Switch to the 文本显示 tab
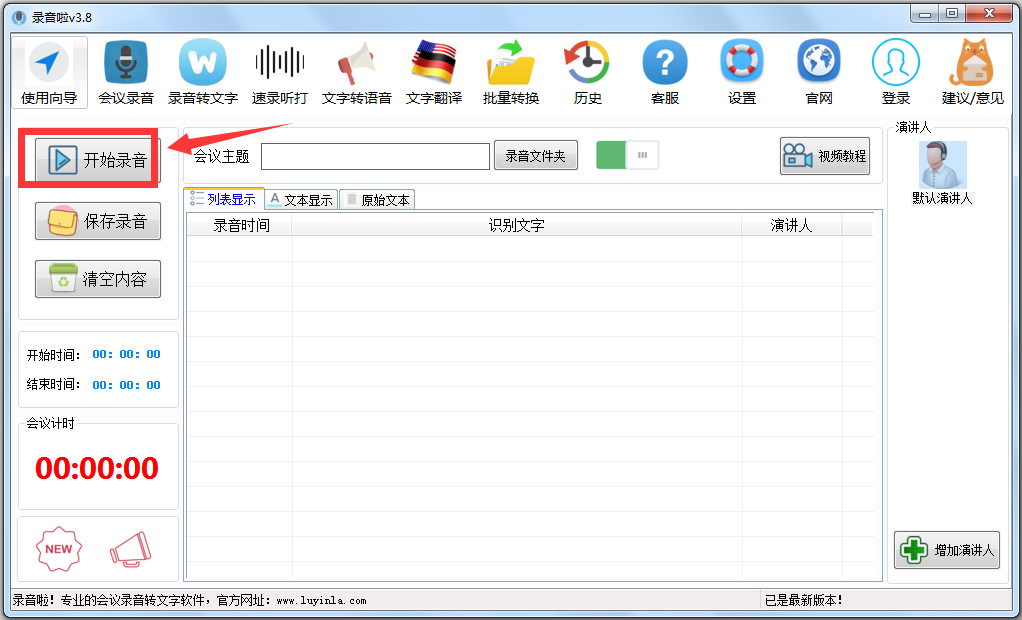The image size is (1022, 620). (x=300, y=199)
